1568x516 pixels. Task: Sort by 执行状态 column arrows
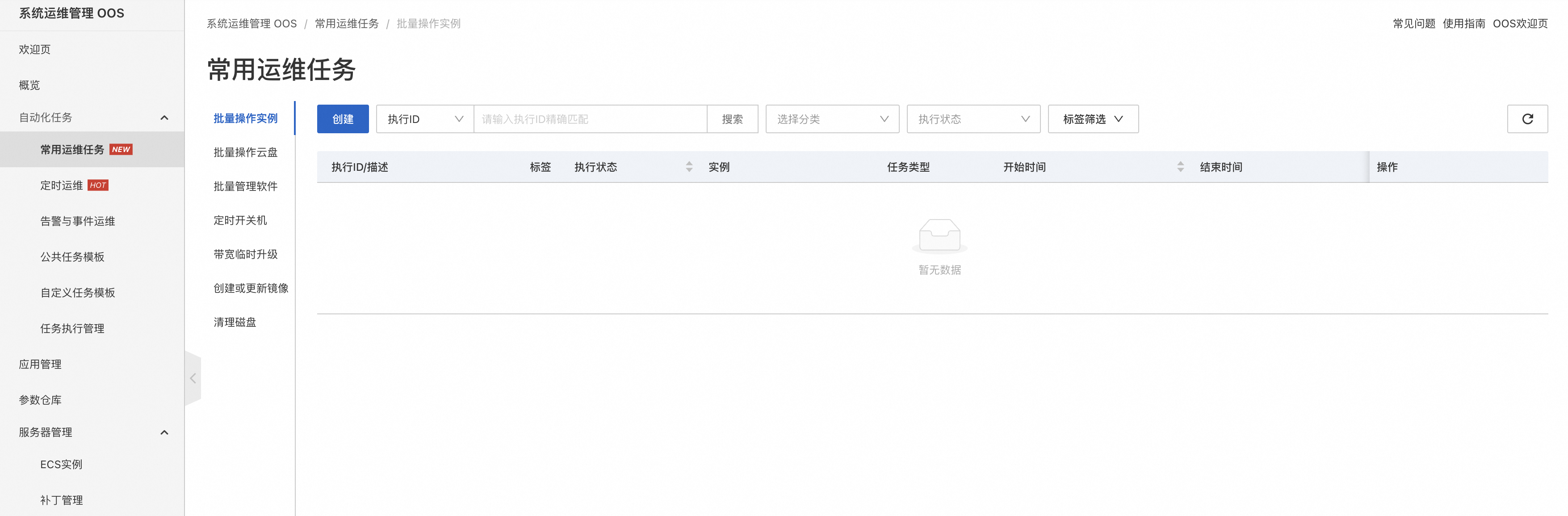click(x=688, y=167)
